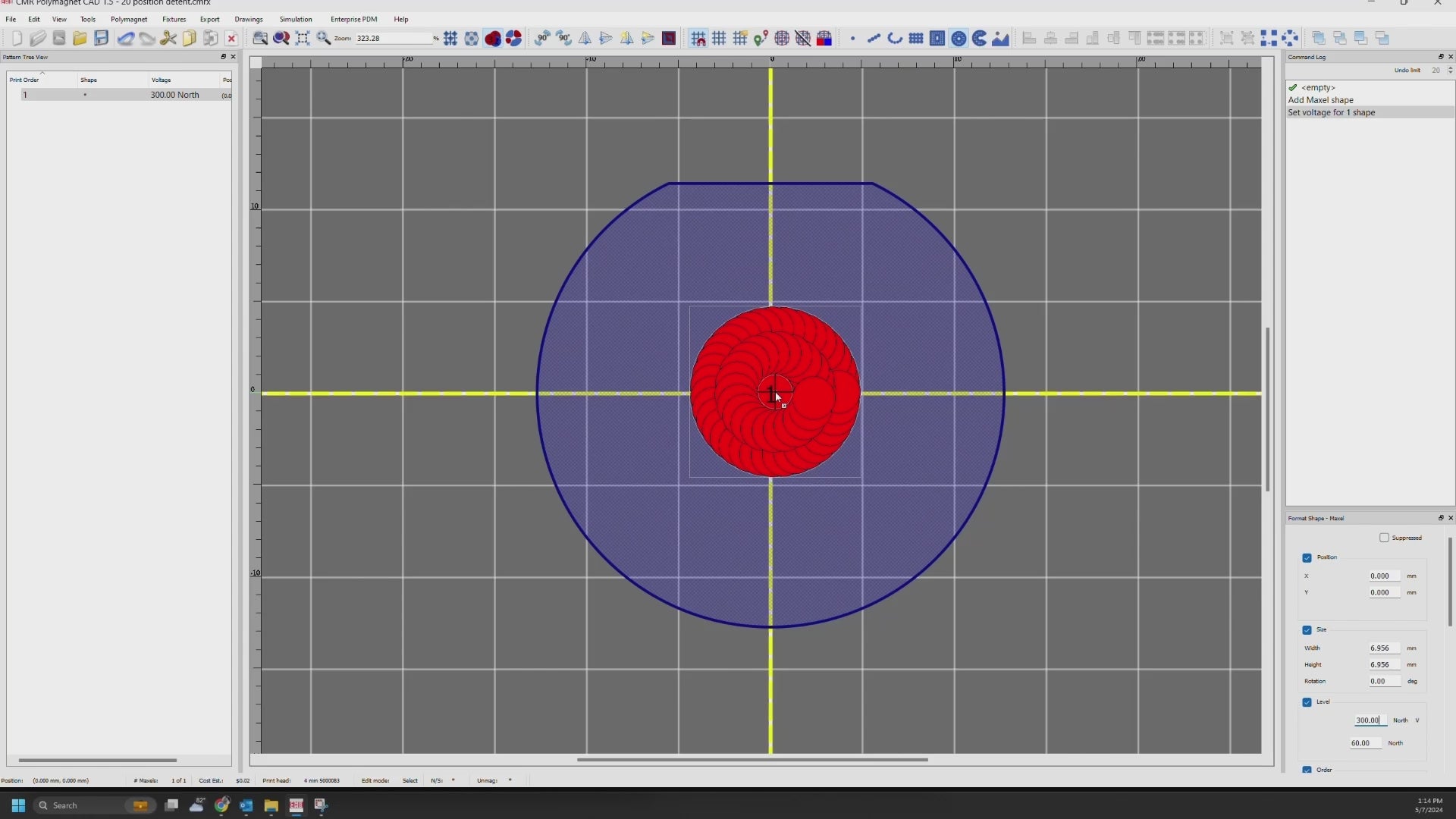The width and height of the screenshot is (1456, 819).
Task: Click the zoom-to-fit selection frame icon
Action: [303, 38]
